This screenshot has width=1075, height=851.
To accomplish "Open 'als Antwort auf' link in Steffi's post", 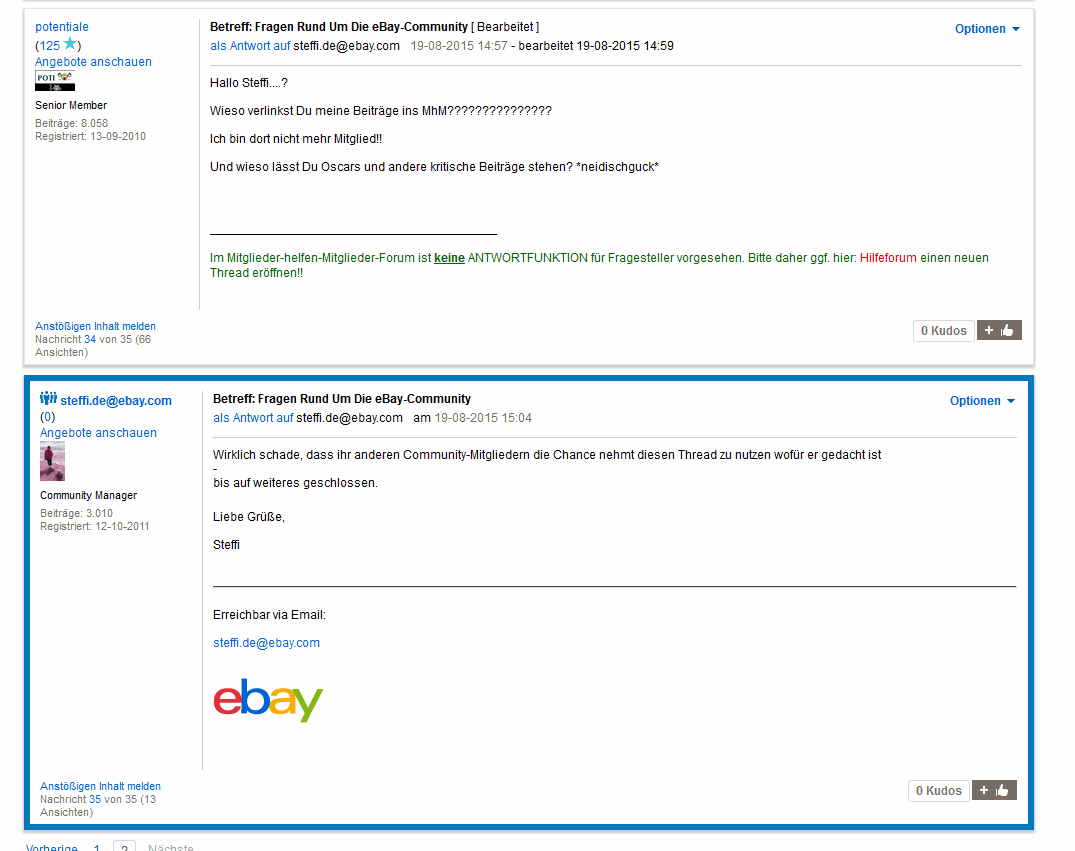I will pyautogui.click(x=253, y=418).
